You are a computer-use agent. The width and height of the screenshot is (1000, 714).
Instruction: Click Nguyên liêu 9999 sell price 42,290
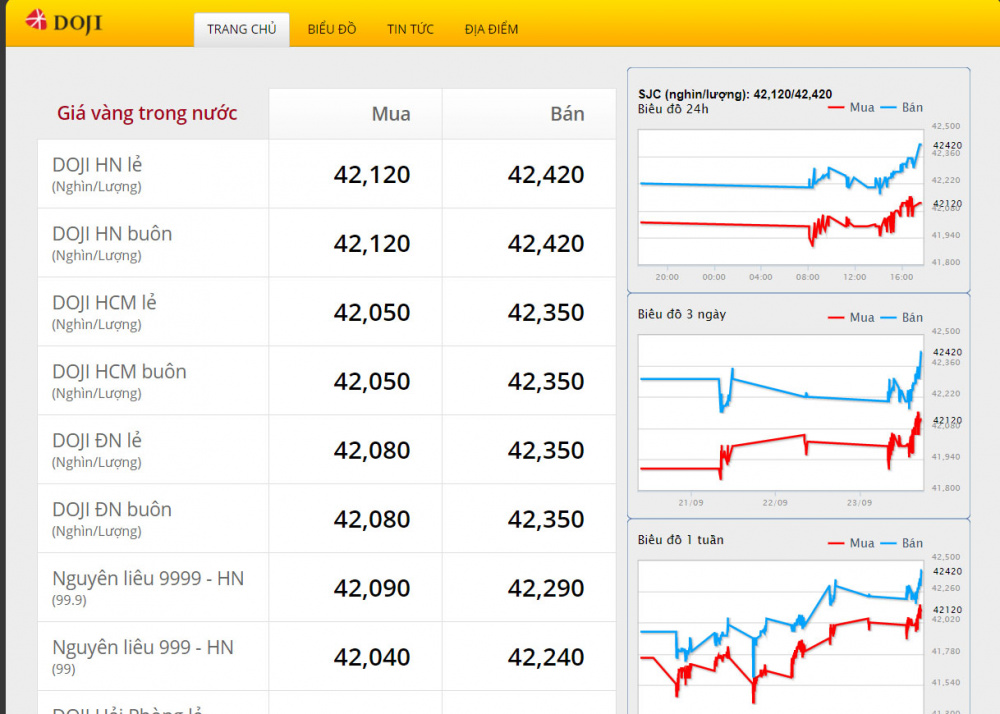click(546, 588)
